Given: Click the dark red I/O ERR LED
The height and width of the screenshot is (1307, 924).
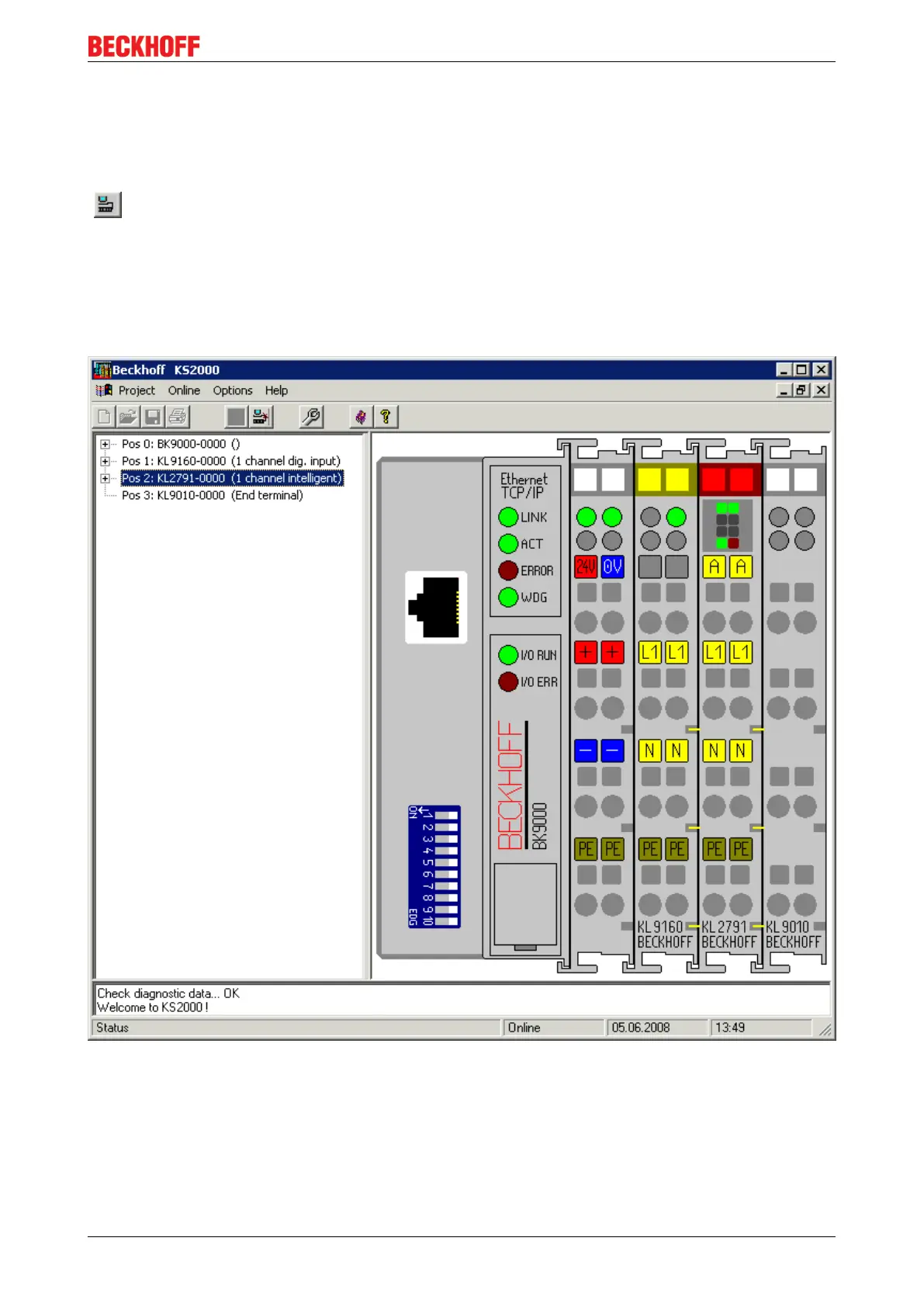Looking at the screenshot, I should tap(508, 682).
